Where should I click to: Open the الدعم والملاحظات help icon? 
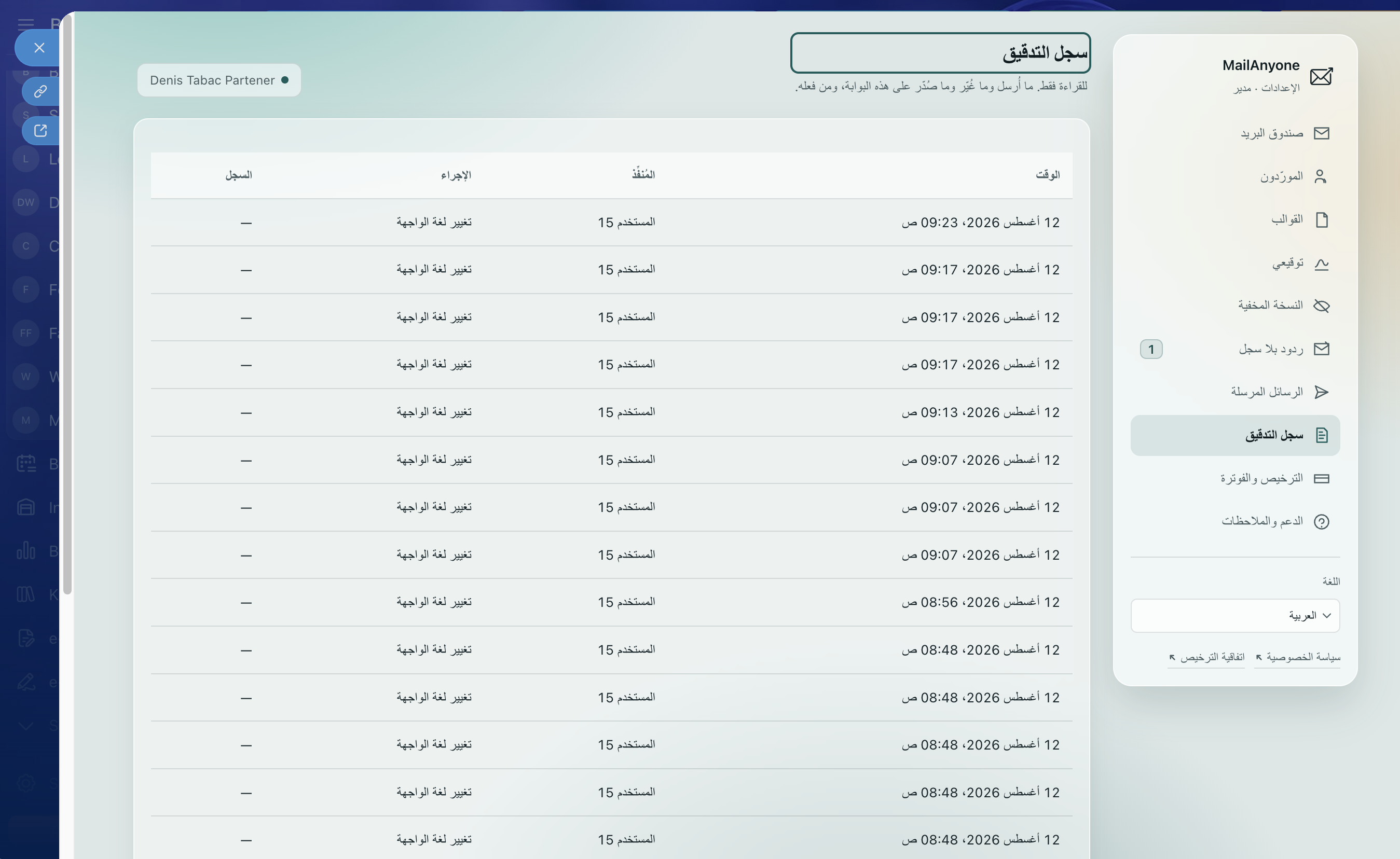click(x=1322, y=521)
